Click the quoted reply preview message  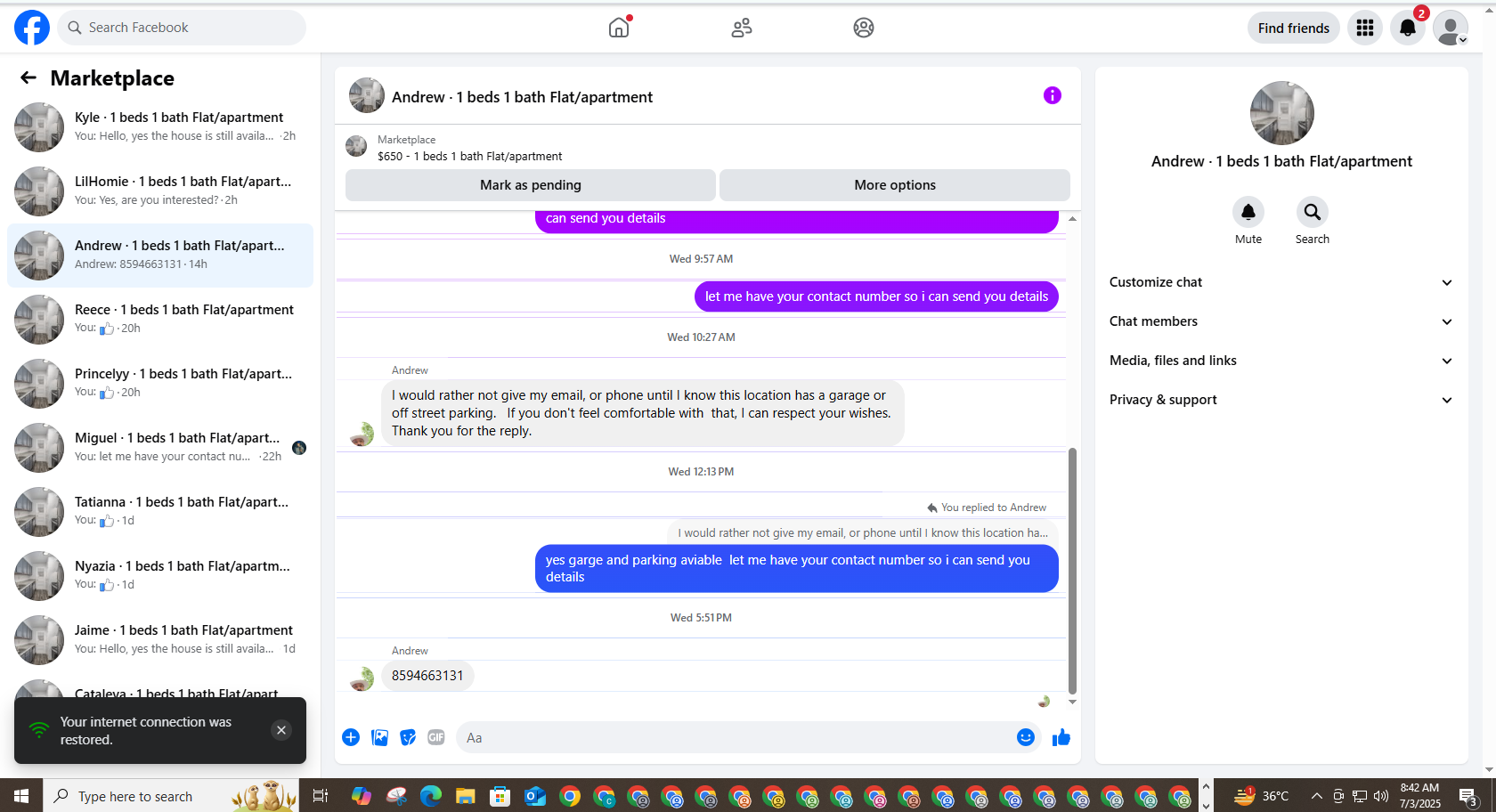click(x=862, y=532)
